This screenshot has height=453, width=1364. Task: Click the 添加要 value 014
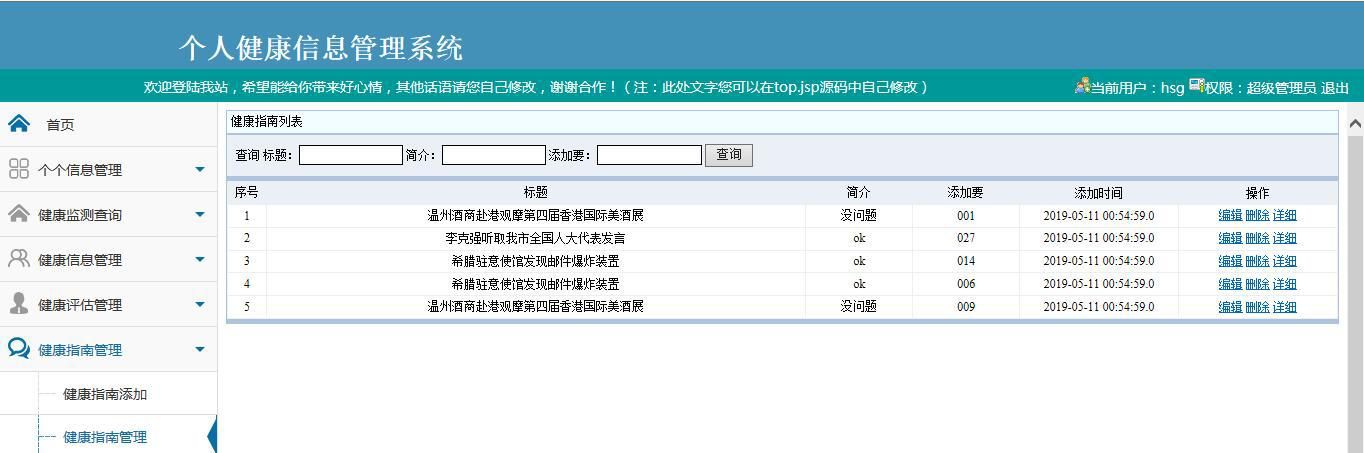point(965,261)
